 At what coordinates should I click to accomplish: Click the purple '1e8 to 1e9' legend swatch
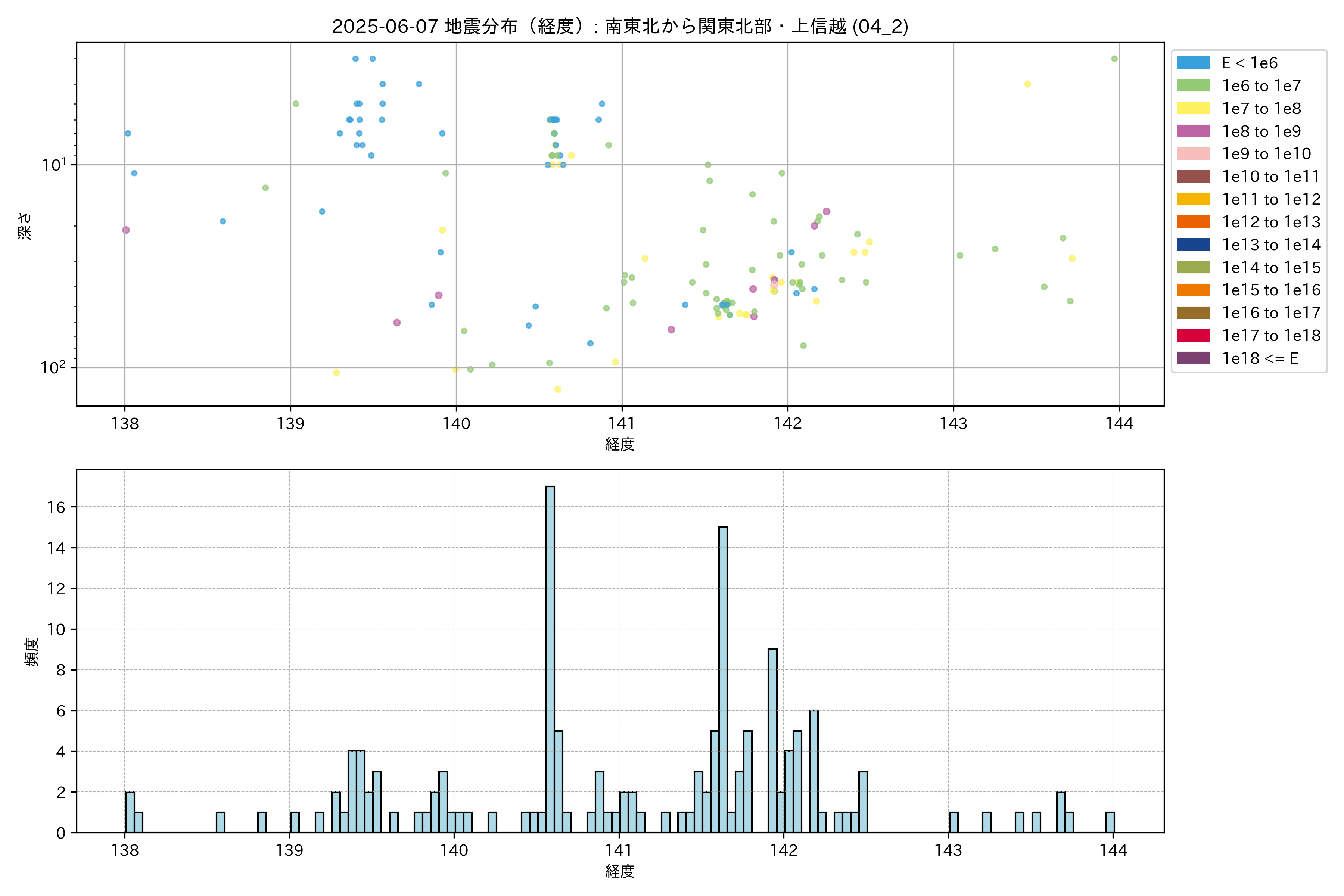(x=1192, y=131)
